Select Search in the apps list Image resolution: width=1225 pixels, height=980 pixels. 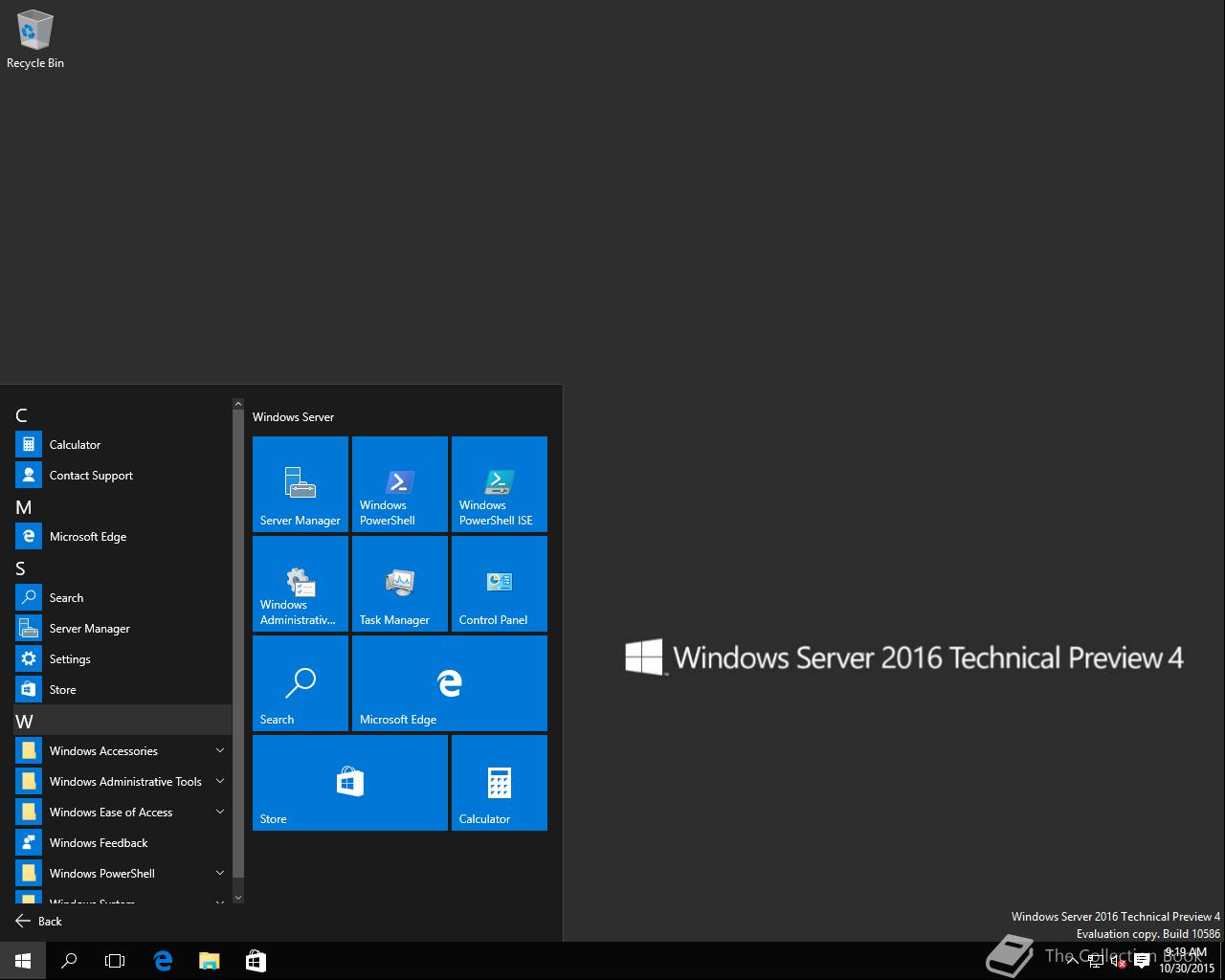(122, 598)
